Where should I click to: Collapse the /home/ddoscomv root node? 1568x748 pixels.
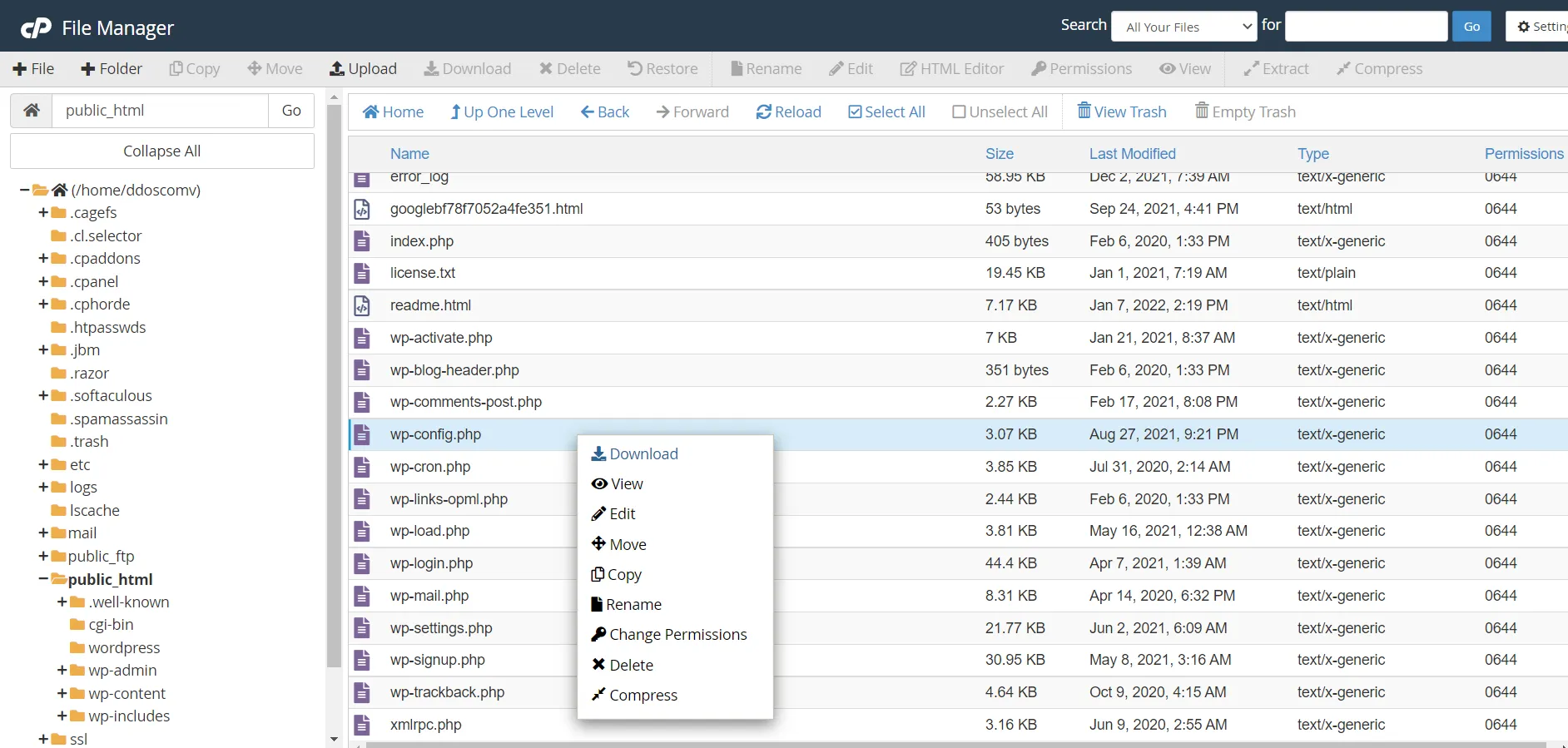[x=24, y=190]
